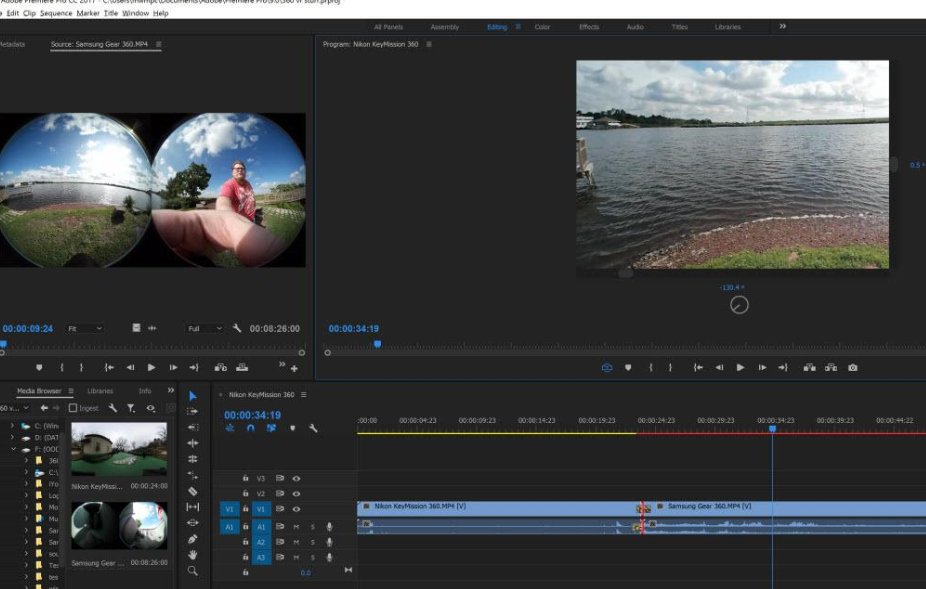This screenshot has height=589, width=926.
Task: Hide the V2 track output
Action: tap(296, 494)
